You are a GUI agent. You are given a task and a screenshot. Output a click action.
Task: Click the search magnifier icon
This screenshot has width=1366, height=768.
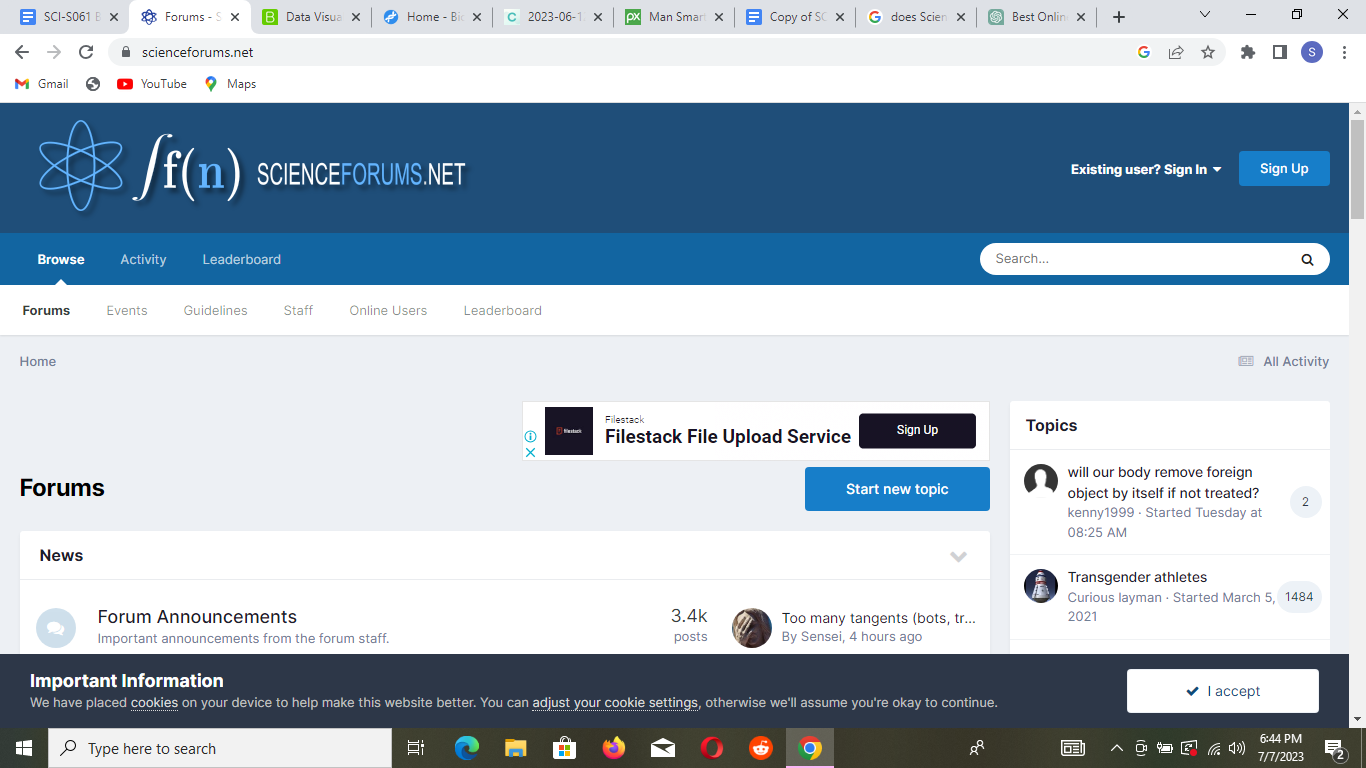click(x=1307, y=258)
